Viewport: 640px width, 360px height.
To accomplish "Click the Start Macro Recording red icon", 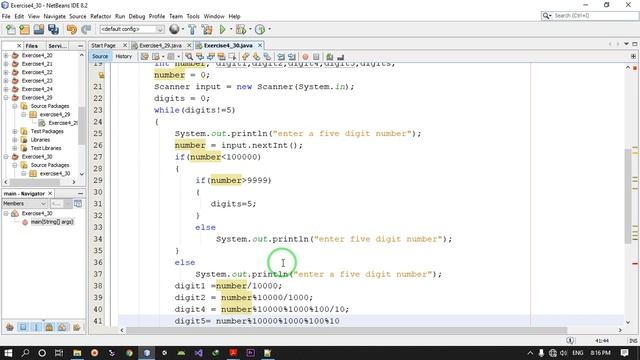I will [x=305, y=57].
